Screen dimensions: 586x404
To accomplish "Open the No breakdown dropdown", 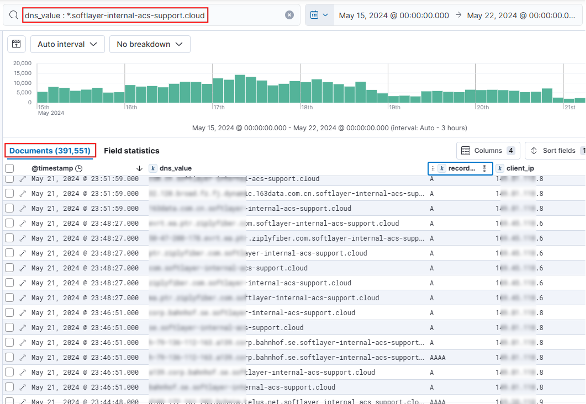I will coord(150,44).
